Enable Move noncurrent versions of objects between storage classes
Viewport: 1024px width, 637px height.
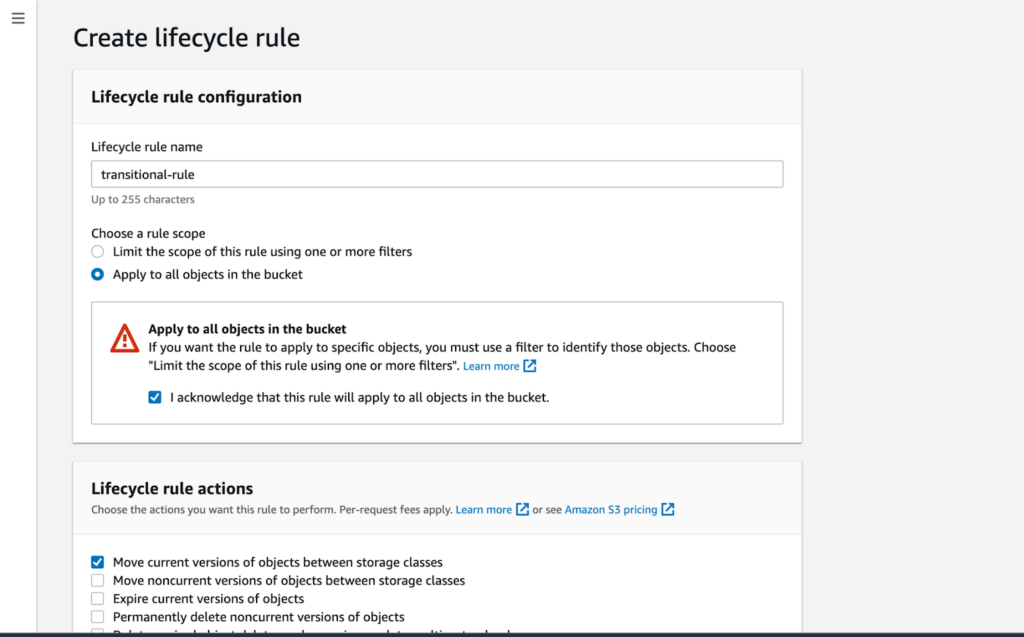(x=97, y=580)
